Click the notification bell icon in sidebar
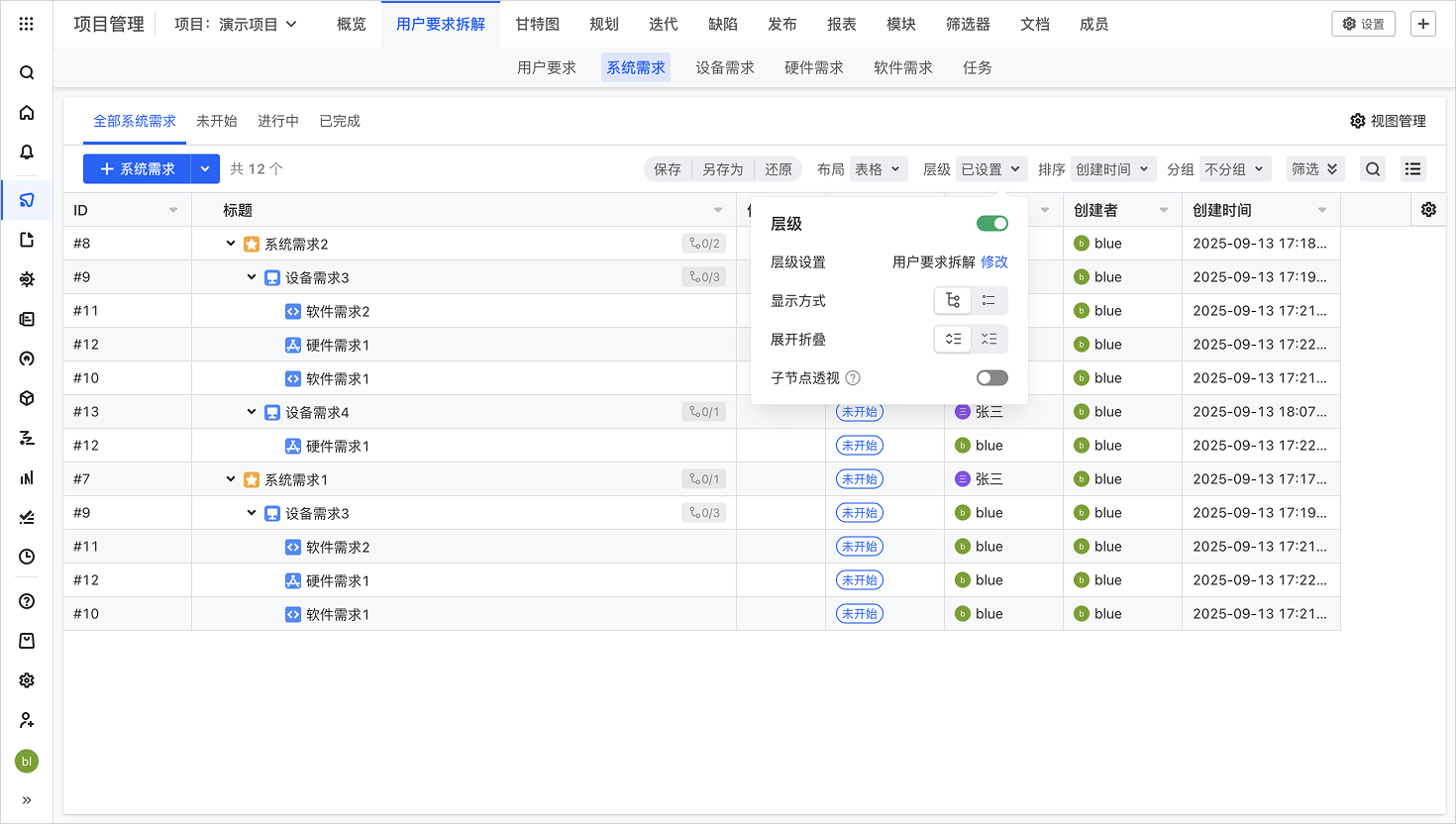The height and width of the screenshot is (824, 1456). click(x=26, y=152)
